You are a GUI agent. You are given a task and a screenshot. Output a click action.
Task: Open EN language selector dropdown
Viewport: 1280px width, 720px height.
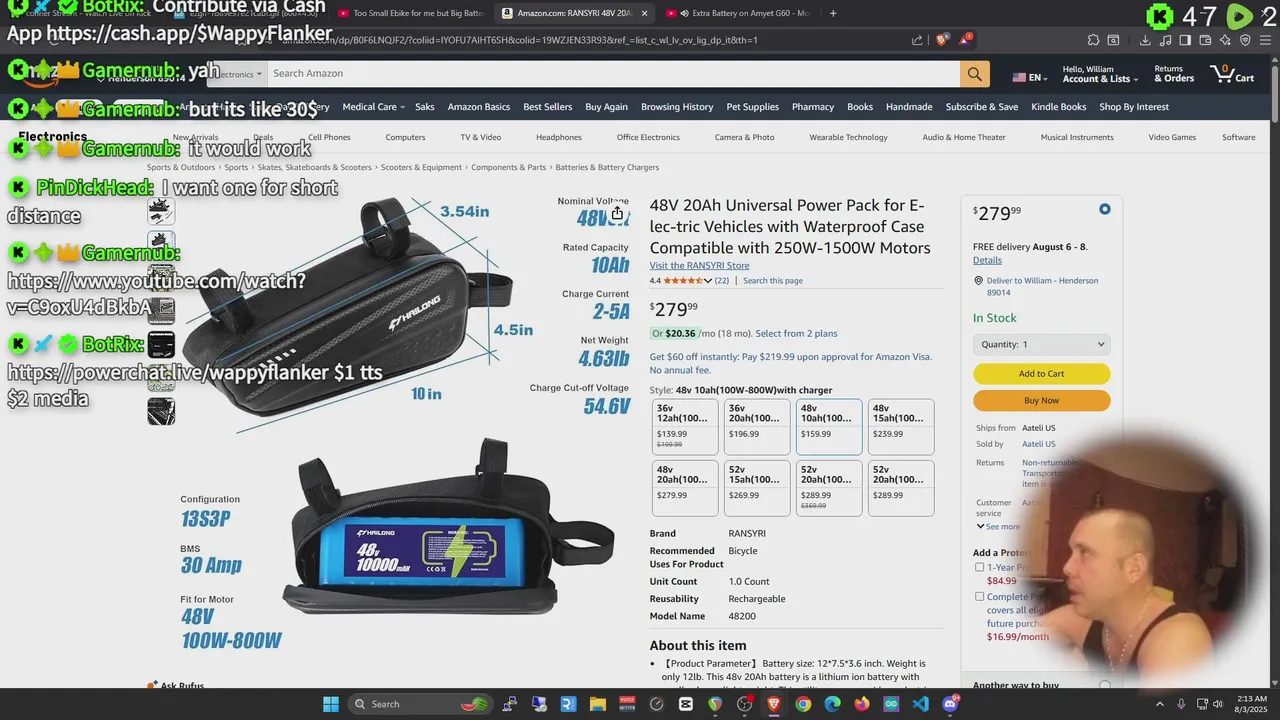(1029, 77)
